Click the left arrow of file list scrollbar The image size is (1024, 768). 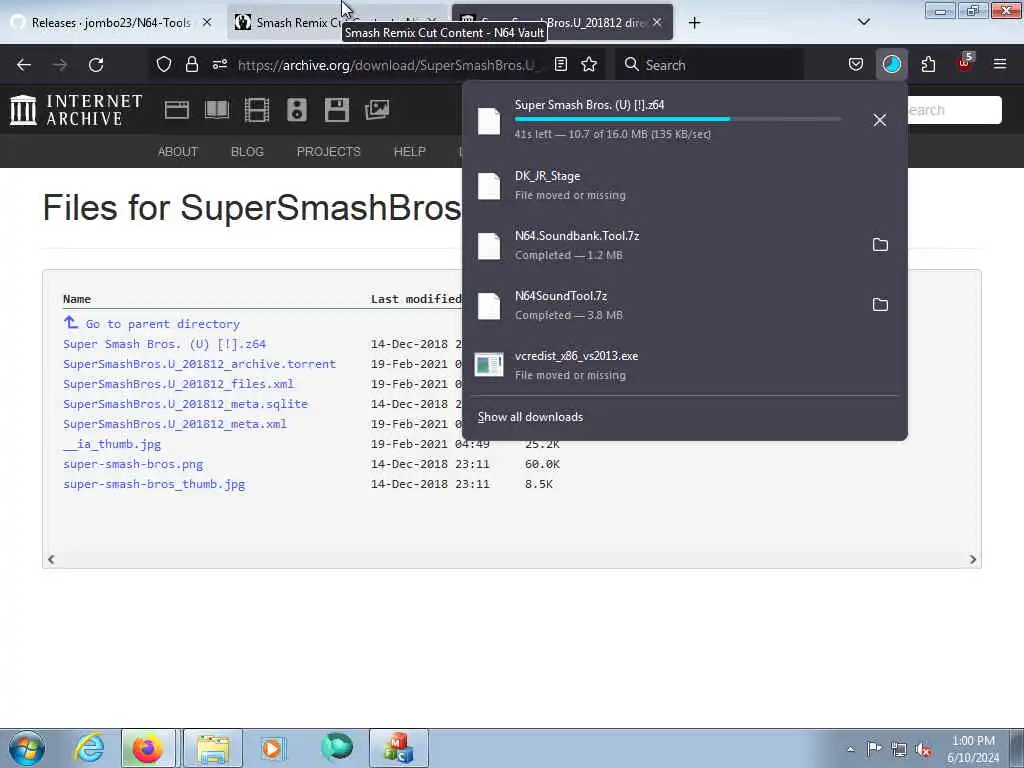[x=51, y=559]
